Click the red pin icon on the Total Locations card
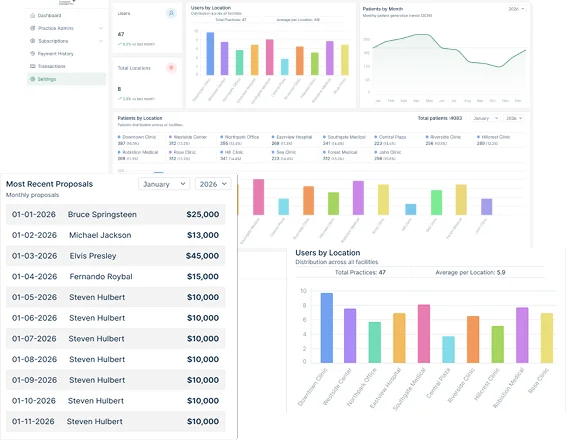566x440 pixels. pos(171,67)
